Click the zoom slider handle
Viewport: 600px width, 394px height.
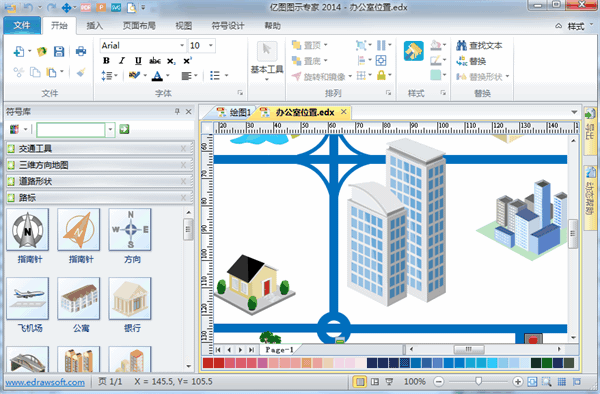point(478,381)
